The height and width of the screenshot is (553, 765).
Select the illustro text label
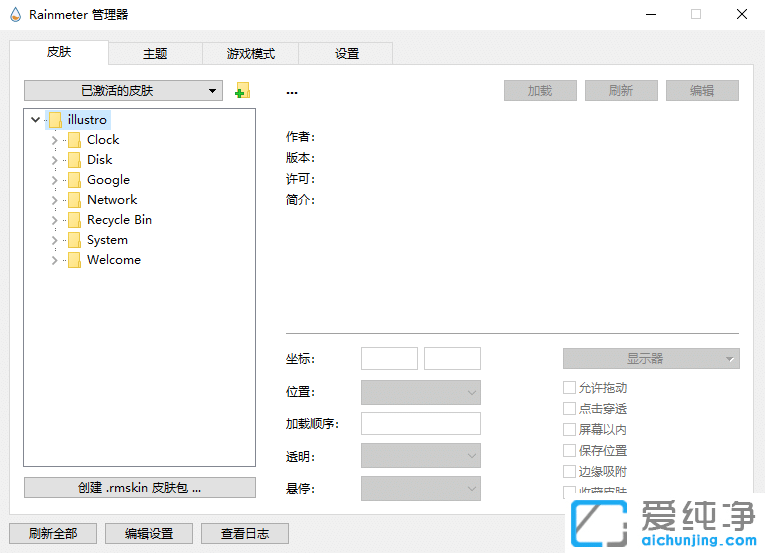pyautogui.click(x=87, y=120)
